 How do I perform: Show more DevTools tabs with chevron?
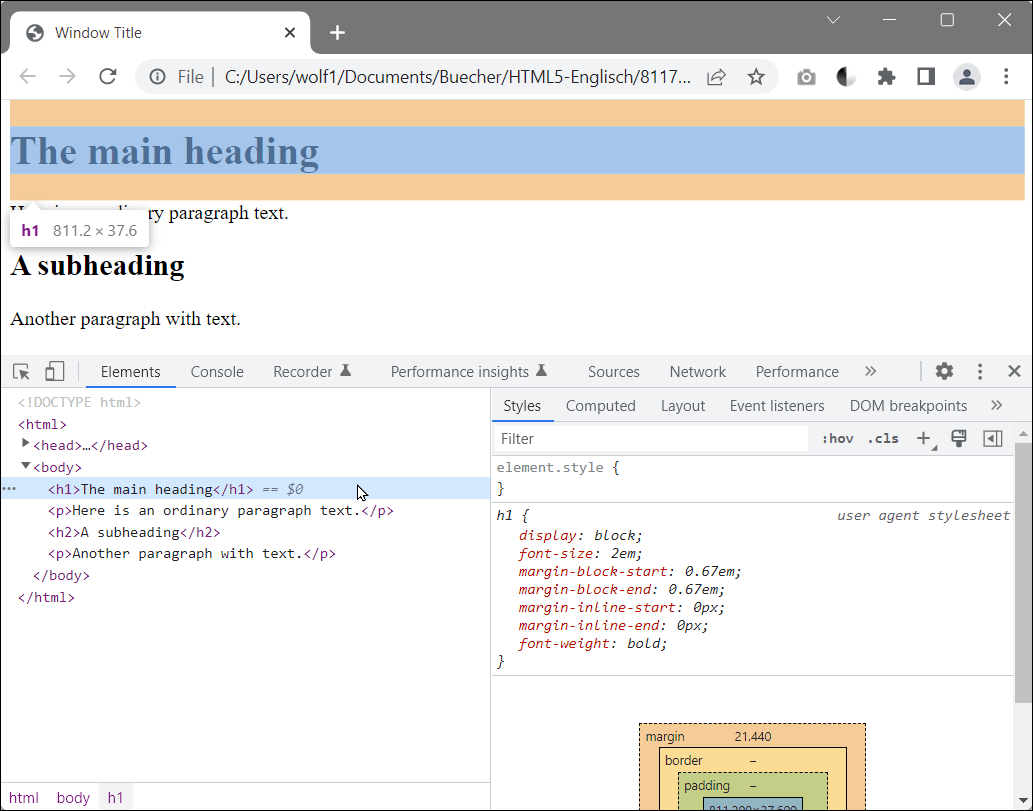(870, 372)
